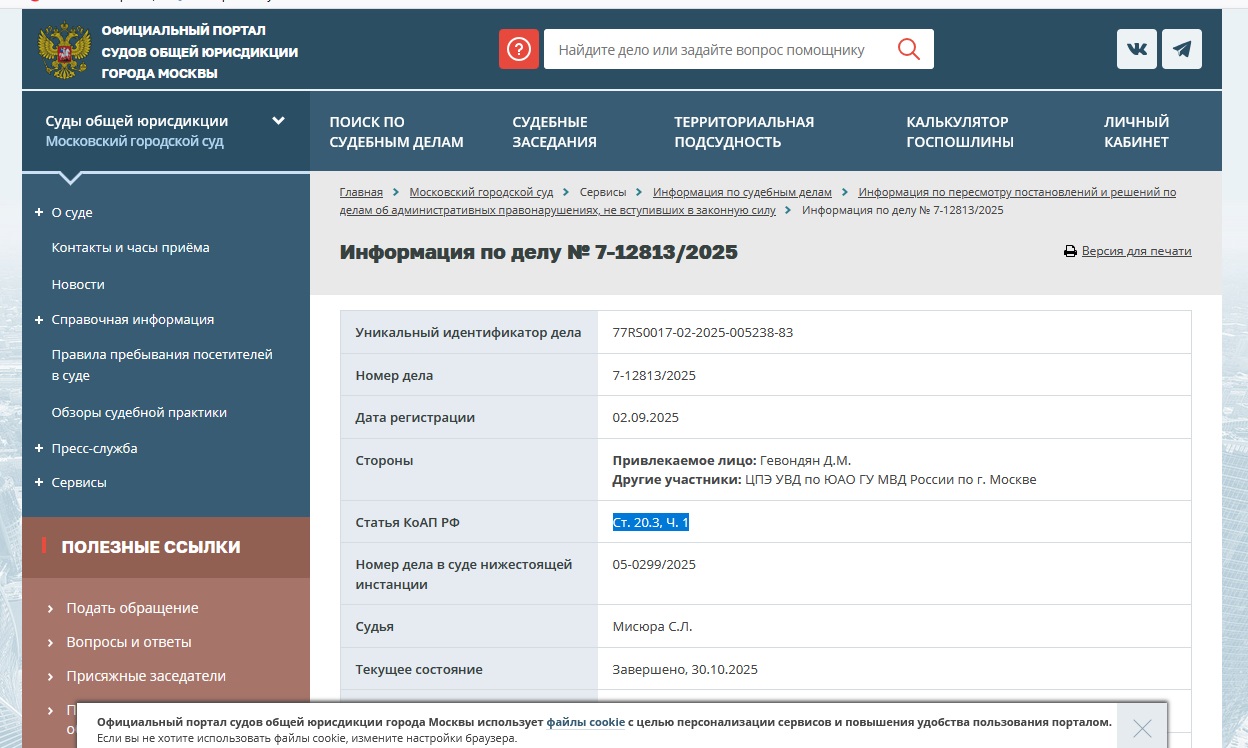Open 'Московский городской суд' breadcrumb link
The image size is (1248, 748).
coord(481,192)
